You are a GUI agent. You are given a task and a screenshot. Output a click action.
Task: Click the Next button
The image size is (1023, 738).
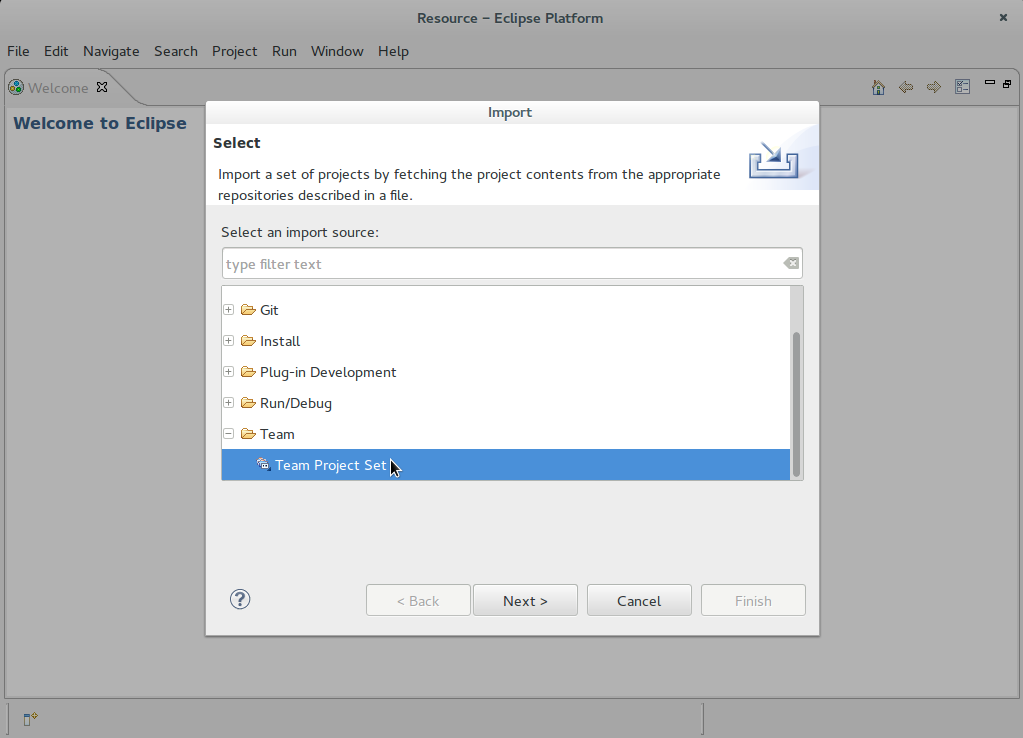tap(525, 600)
